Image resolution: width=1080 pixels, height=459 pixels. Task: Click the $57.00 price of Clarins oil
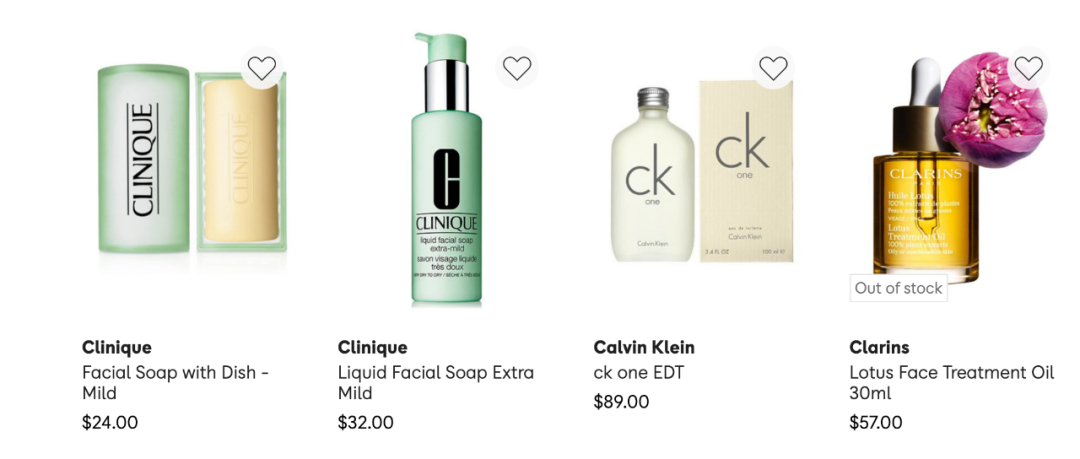(877, 422)
